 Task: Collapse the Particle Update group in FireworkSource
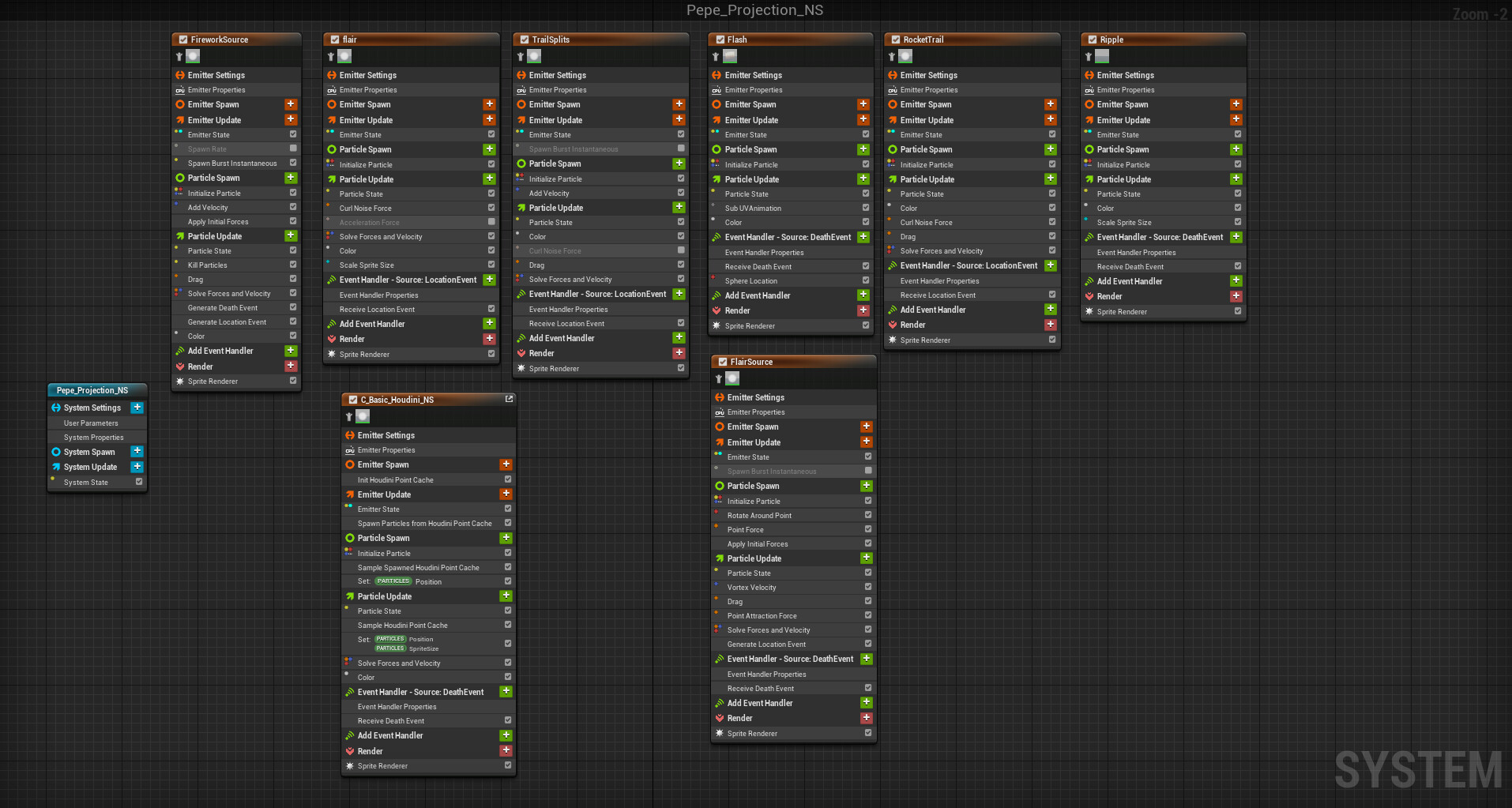click(x=179, y=235)
